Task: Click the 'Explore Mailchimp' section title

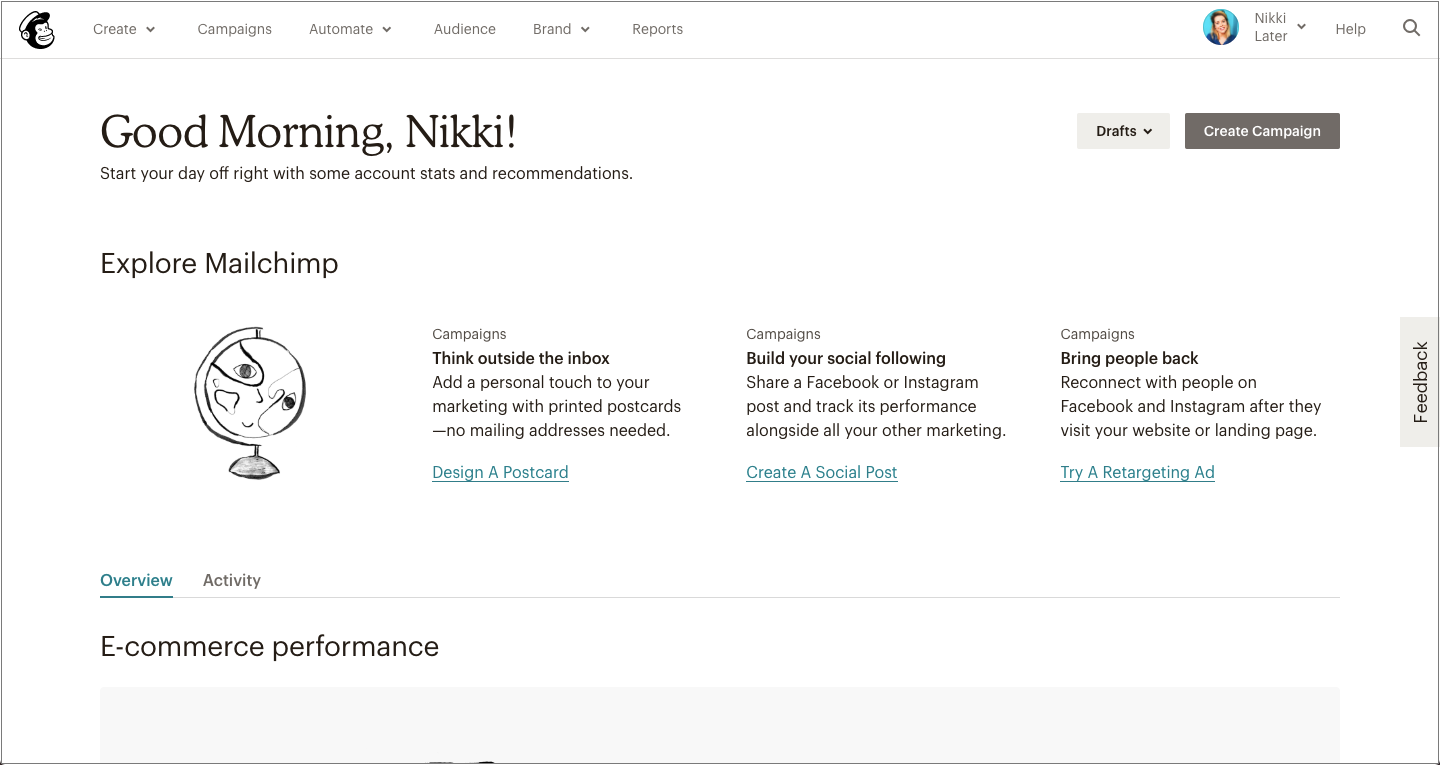Action: click(219, 263)
